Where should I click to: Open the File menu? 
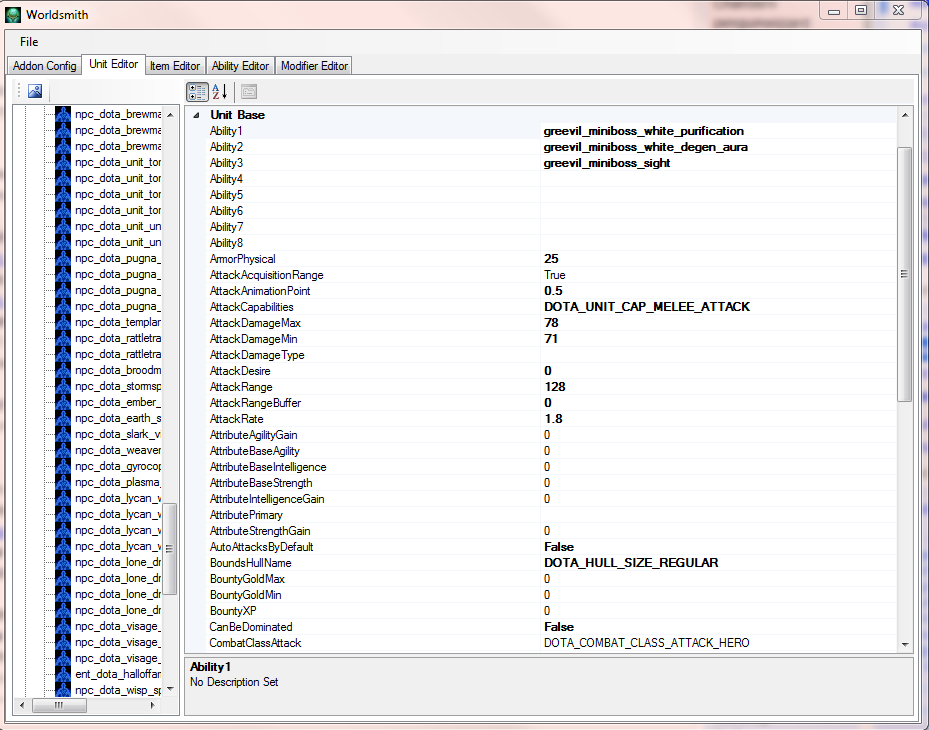[x=28, y=41]
